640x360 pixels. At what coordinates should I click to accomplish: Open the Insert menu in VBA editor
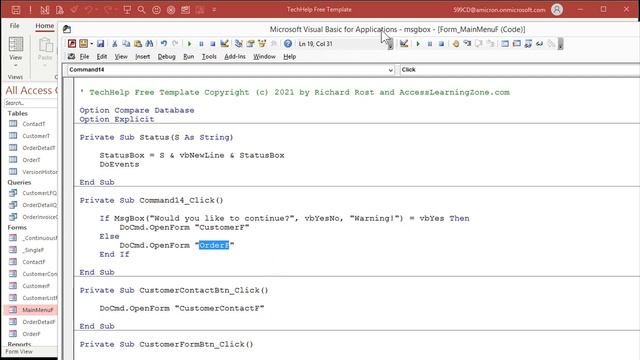point(142,57)
